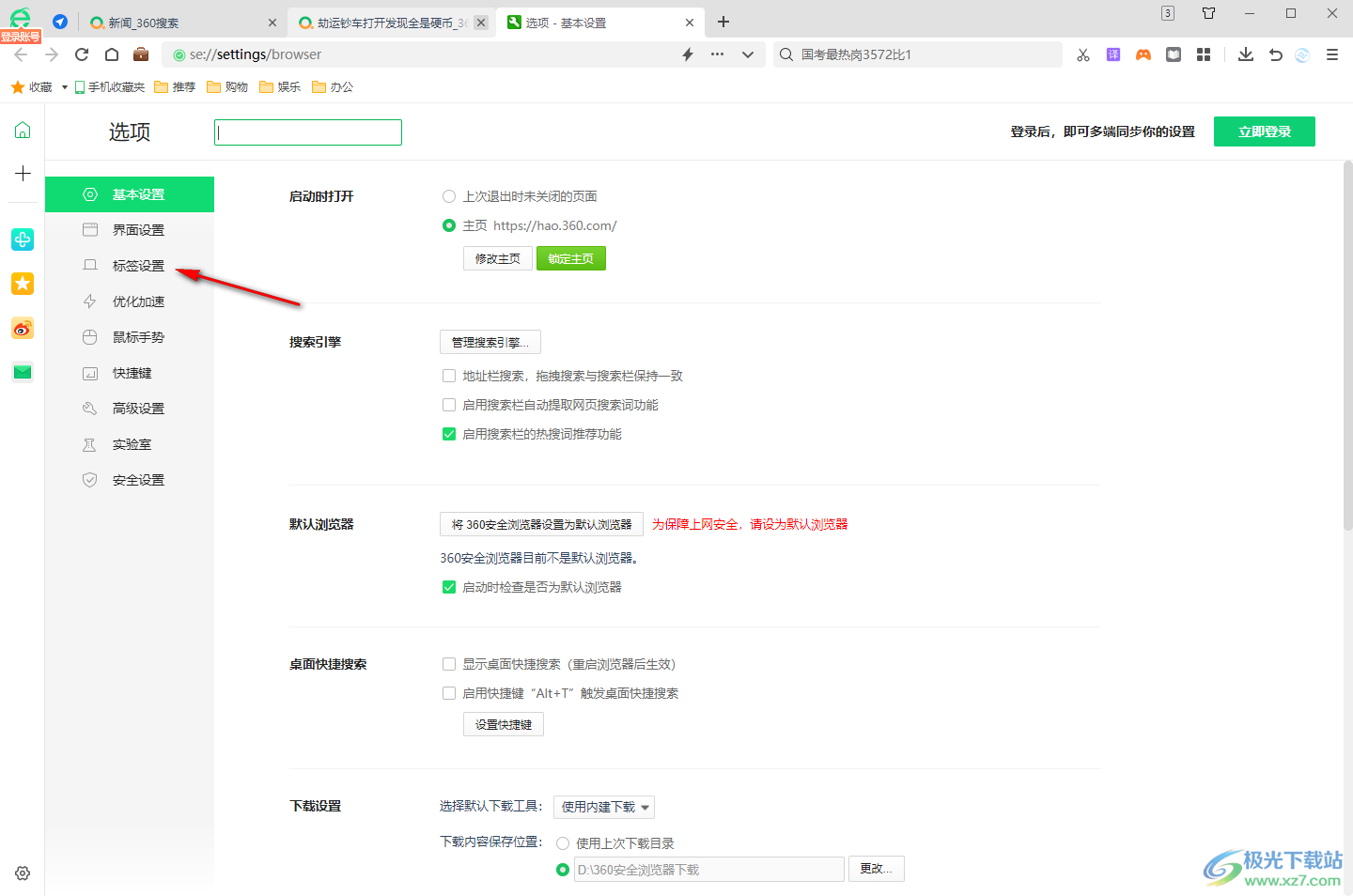The height and width of the screenshot is (896, 1353).
Task: Select the 主页 startup radio option
Action: pyautogui.click(x=449, y=225)
